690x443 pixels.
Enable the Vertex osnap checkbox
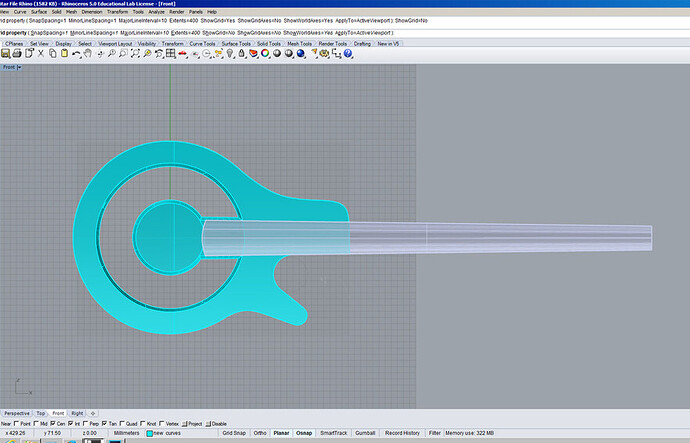[161, 424]
